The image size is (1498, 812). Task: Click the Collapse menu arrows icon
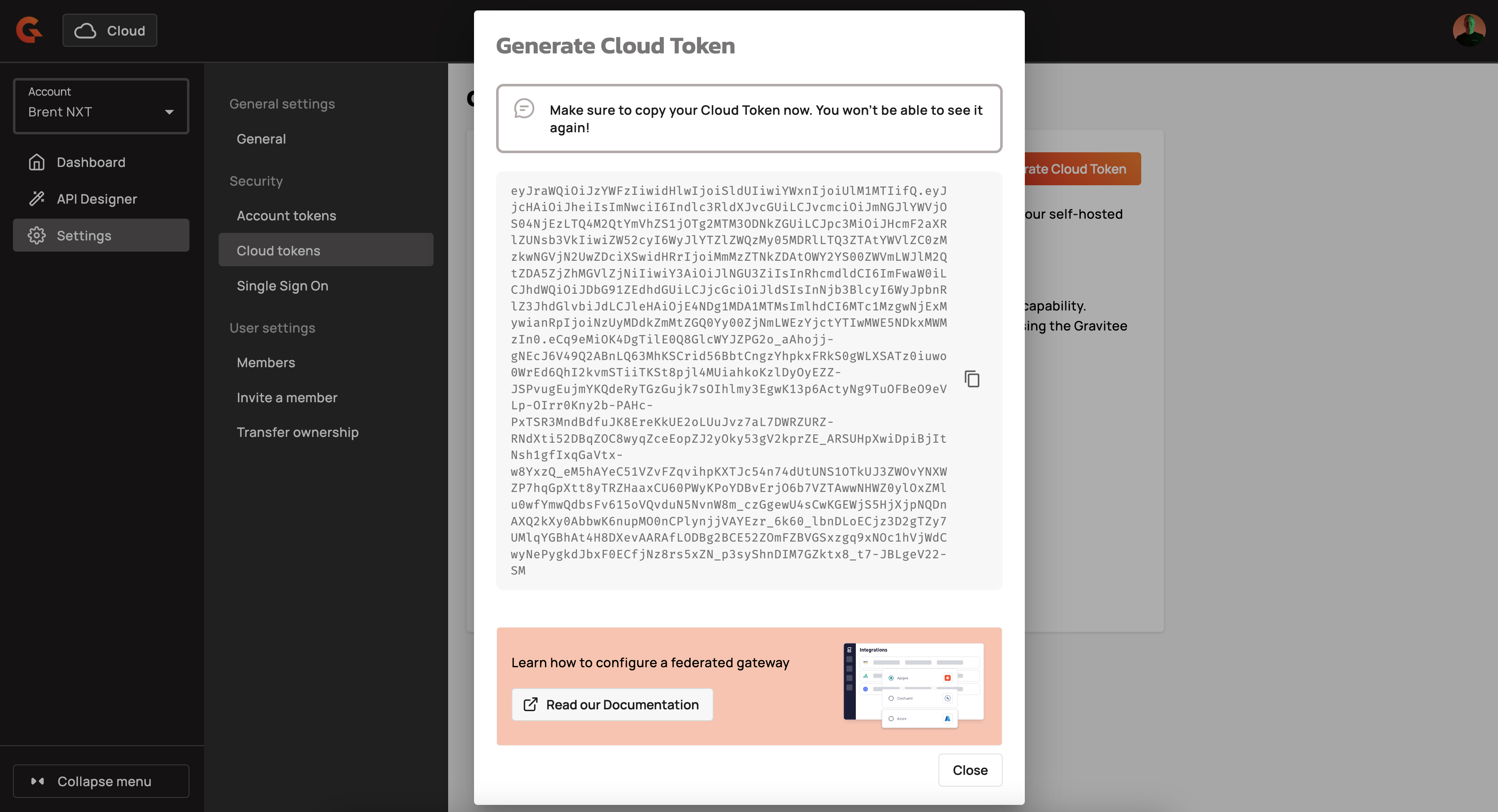coord(38,781)
